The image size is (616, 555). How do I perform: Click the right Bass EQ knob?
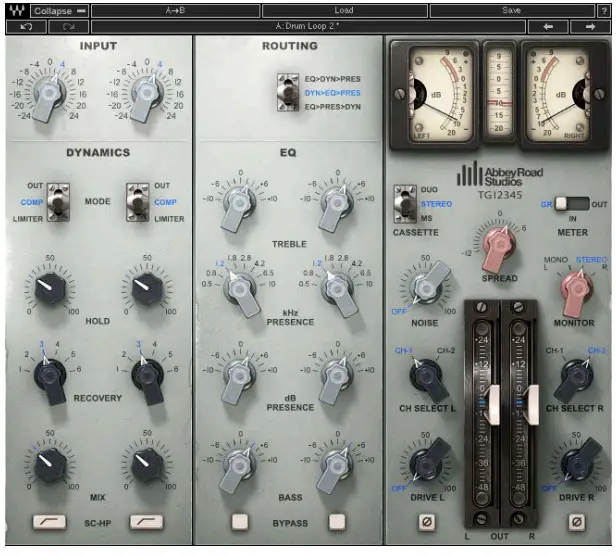coord(336,467)
